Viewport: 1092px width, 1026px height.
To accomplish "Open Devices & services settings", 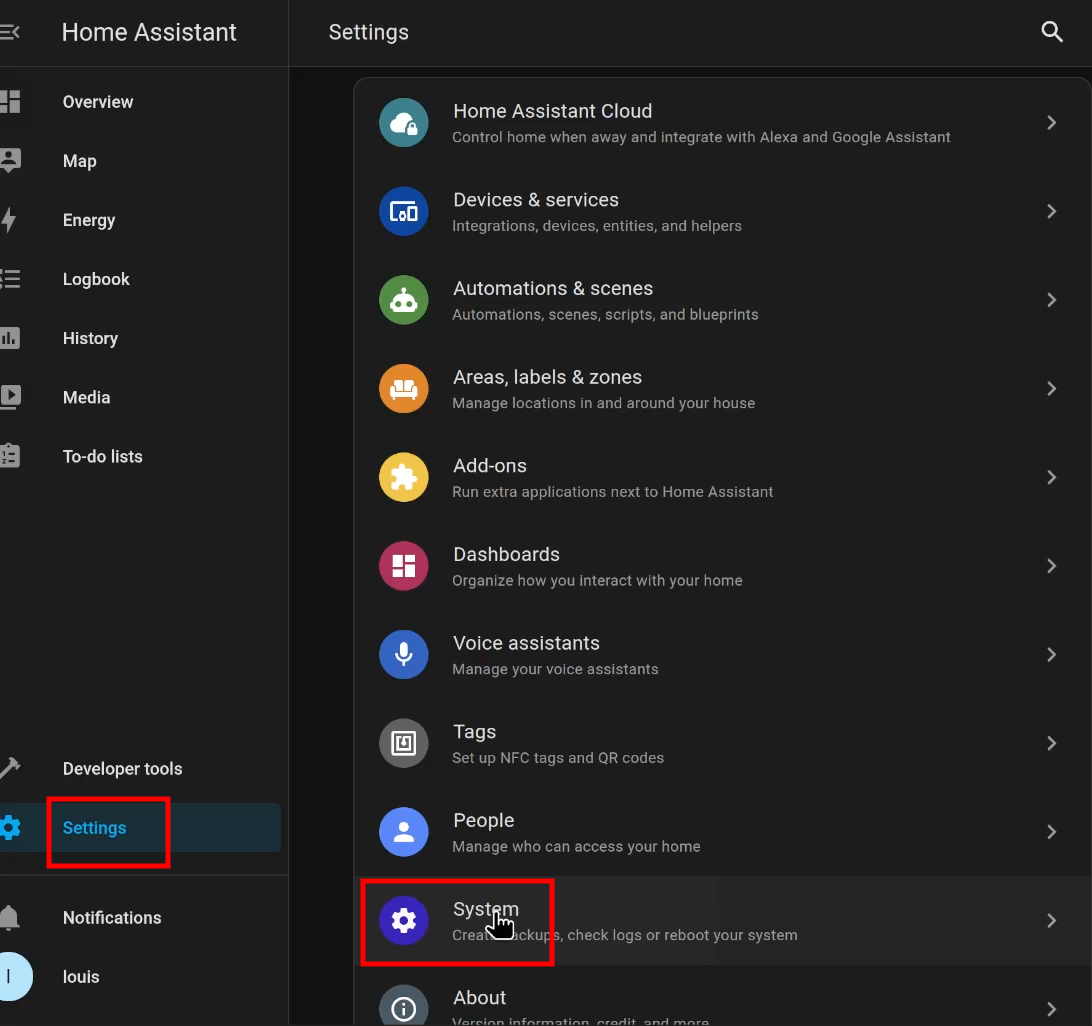I will point(722,211).
